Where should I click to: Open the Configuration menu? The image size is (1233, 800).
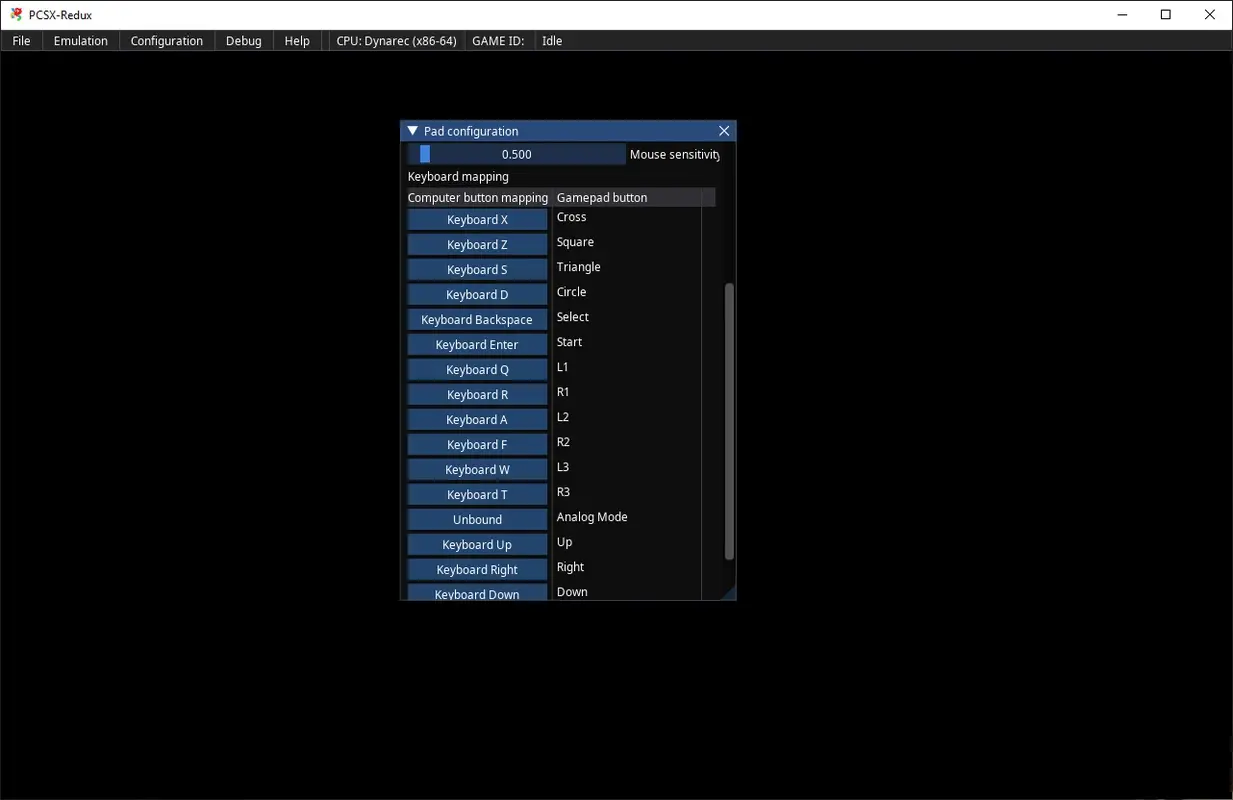[x=166, y=41]
